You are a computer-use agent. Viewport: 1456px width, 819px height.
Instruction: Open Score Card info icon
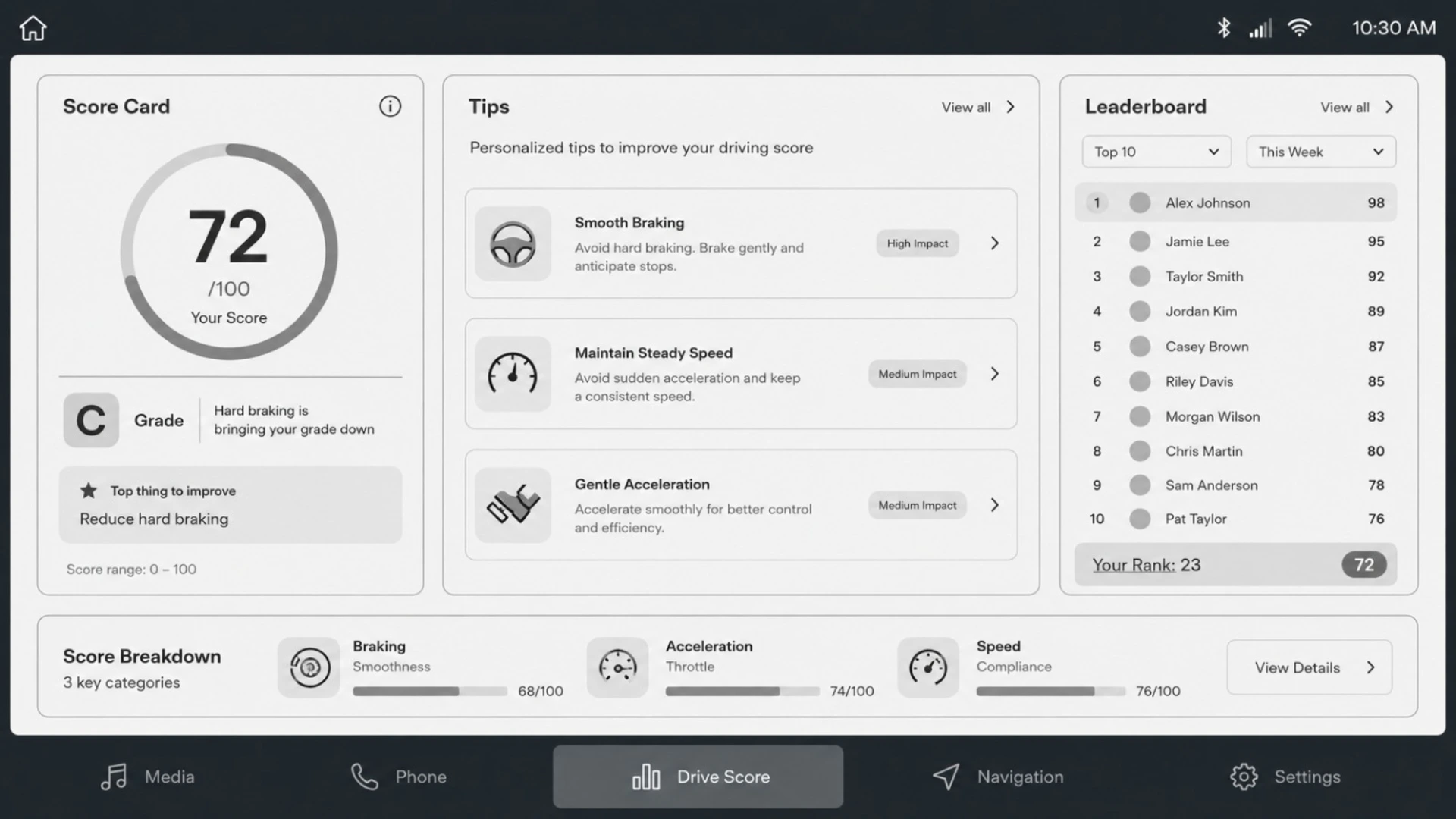[x=390, y=106]
